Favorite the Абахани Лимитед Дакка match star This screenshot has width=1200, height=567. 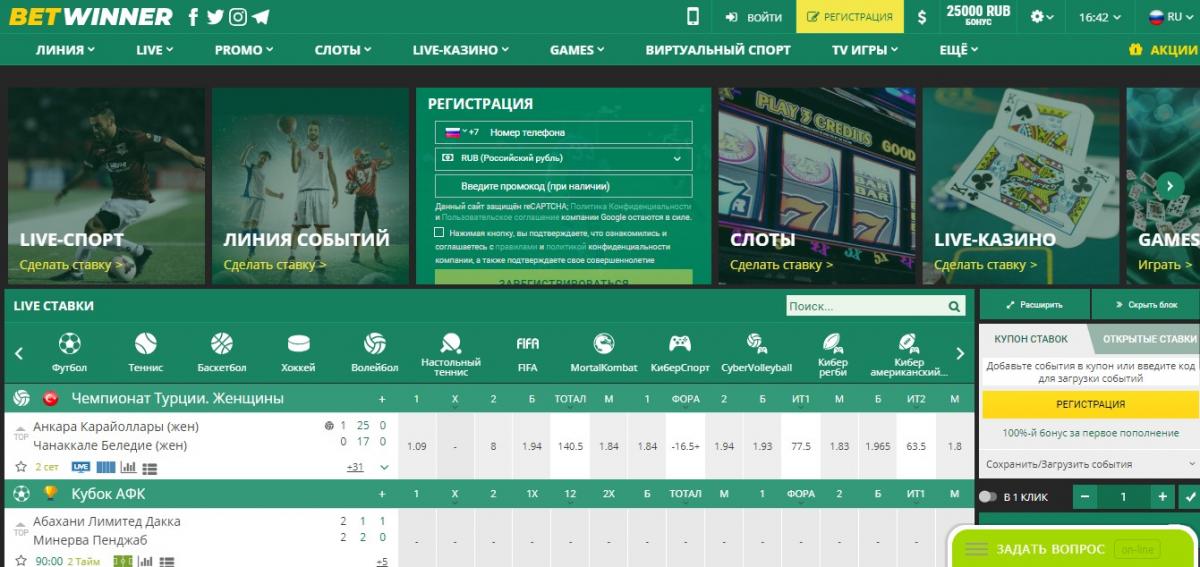point(21,562)
